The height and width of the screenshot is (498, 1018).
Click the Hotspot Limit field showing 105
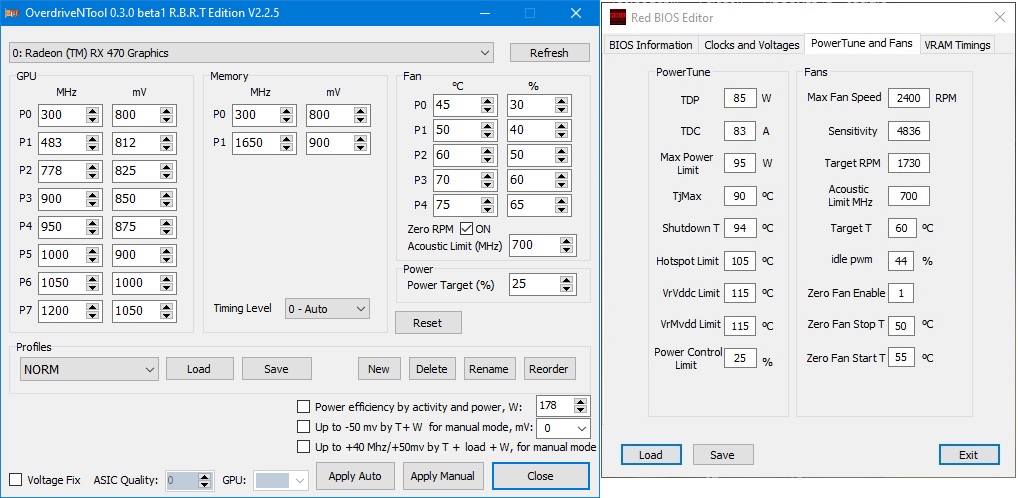click(740, 261)
